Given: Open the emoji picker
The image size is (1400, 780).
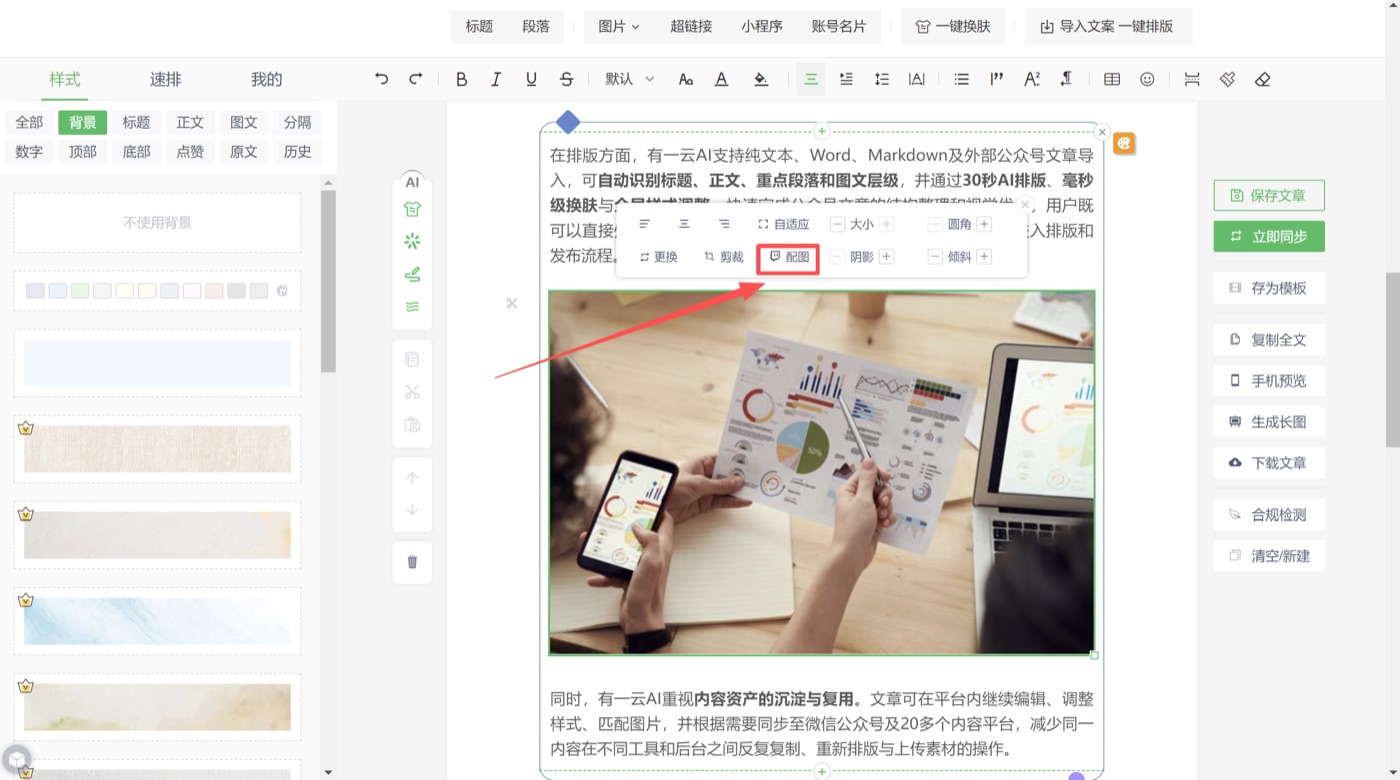Looking at the screenshot, I should coord(1147,79).
